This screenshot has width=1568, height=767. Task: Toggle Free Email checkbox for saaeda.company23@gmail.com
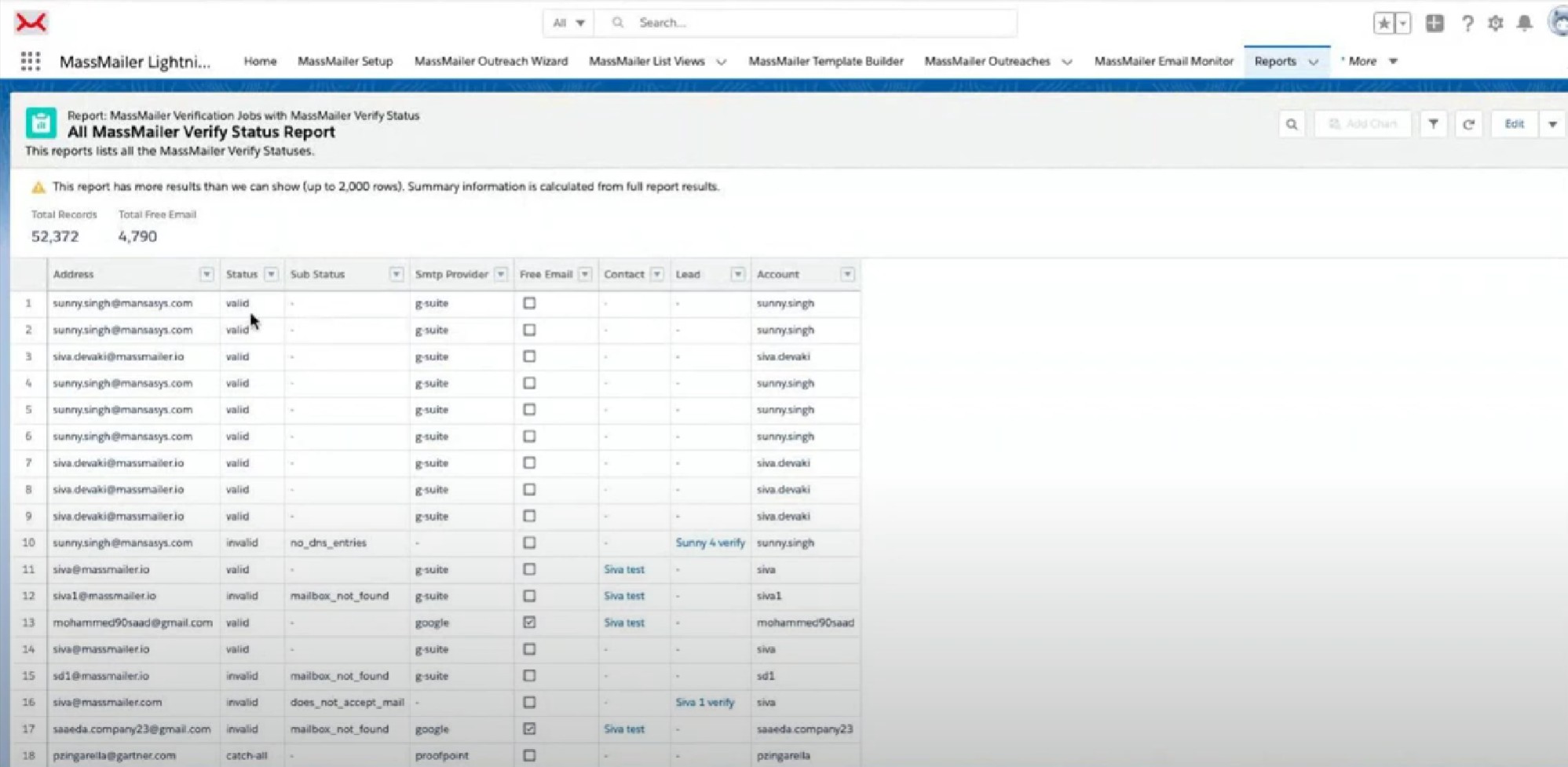pyautogui.click(x=529, y=729)
